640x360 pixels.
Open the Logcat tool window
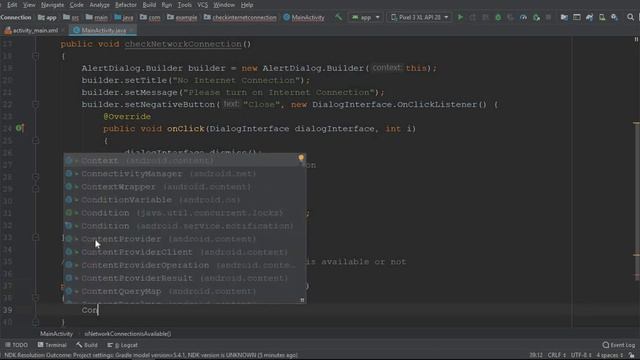pos(122,345)
